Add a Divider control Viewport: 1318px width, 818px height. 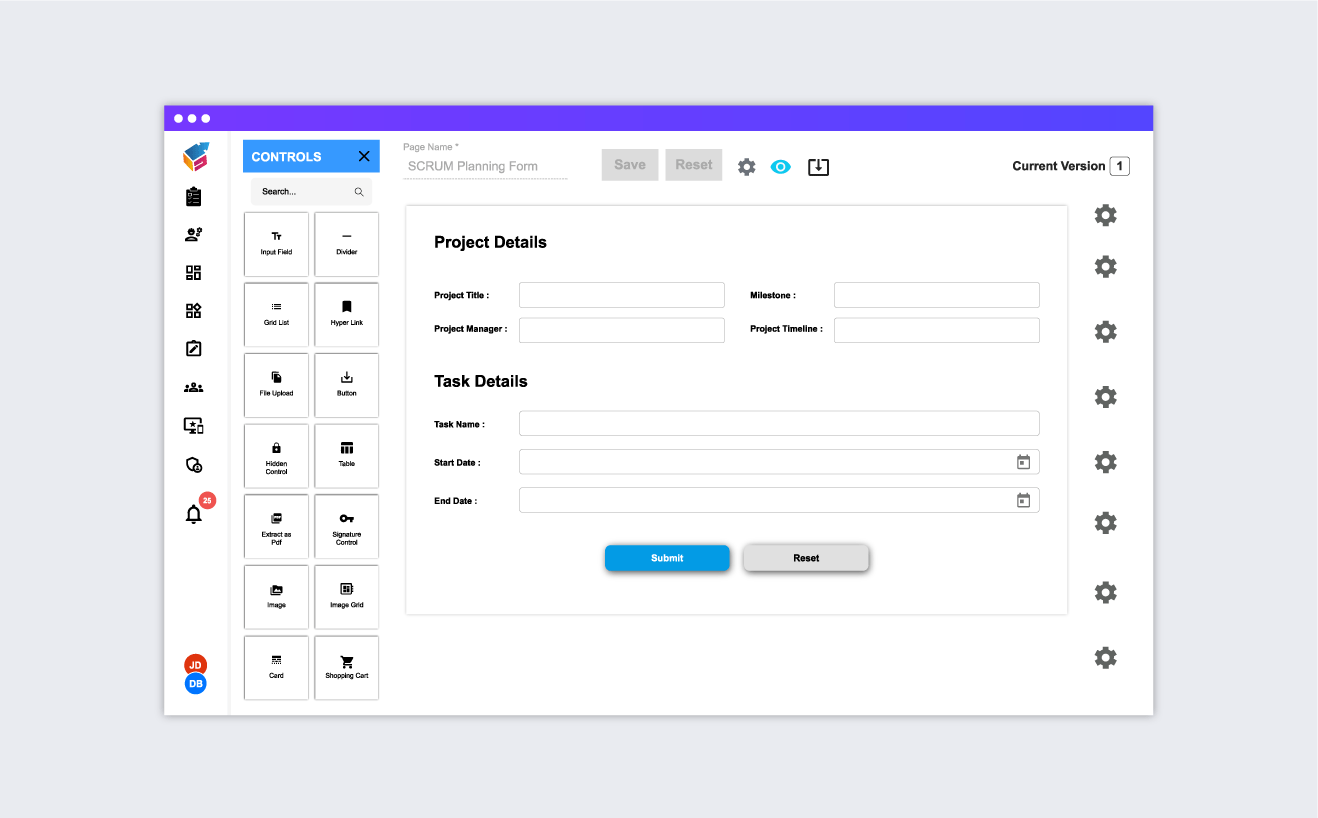(346, 244)
